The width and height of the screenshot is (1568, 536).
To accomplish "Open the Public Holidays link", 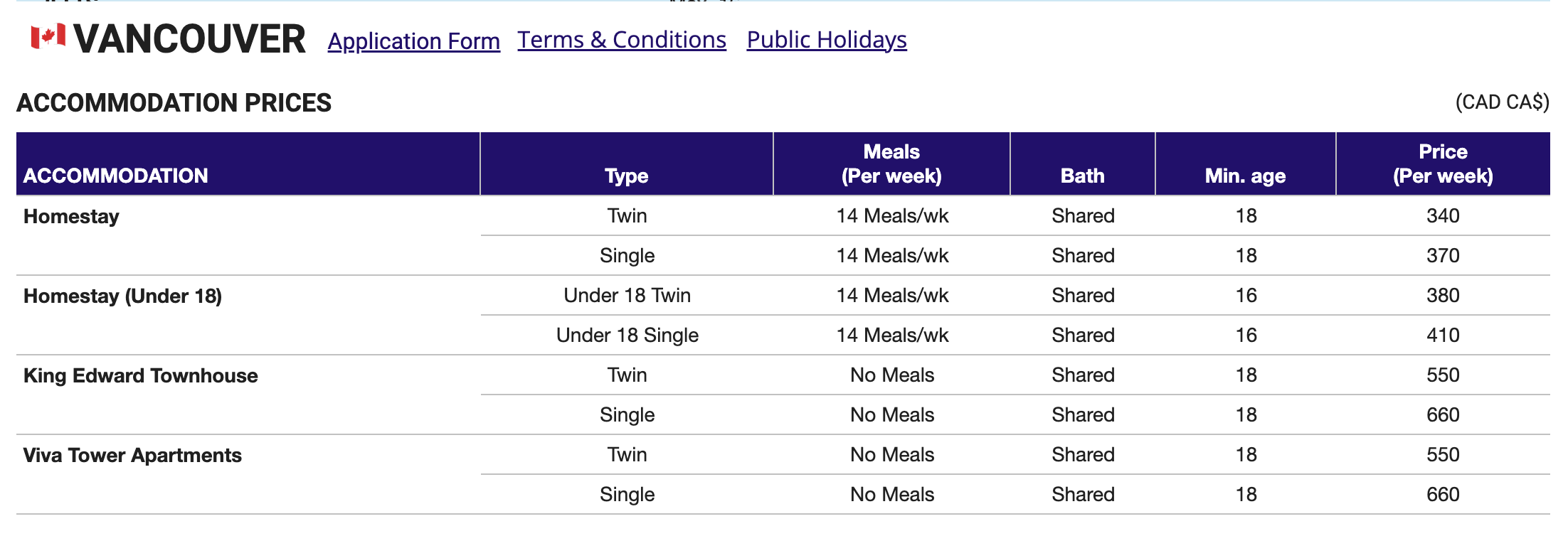I will click(826, 40).
